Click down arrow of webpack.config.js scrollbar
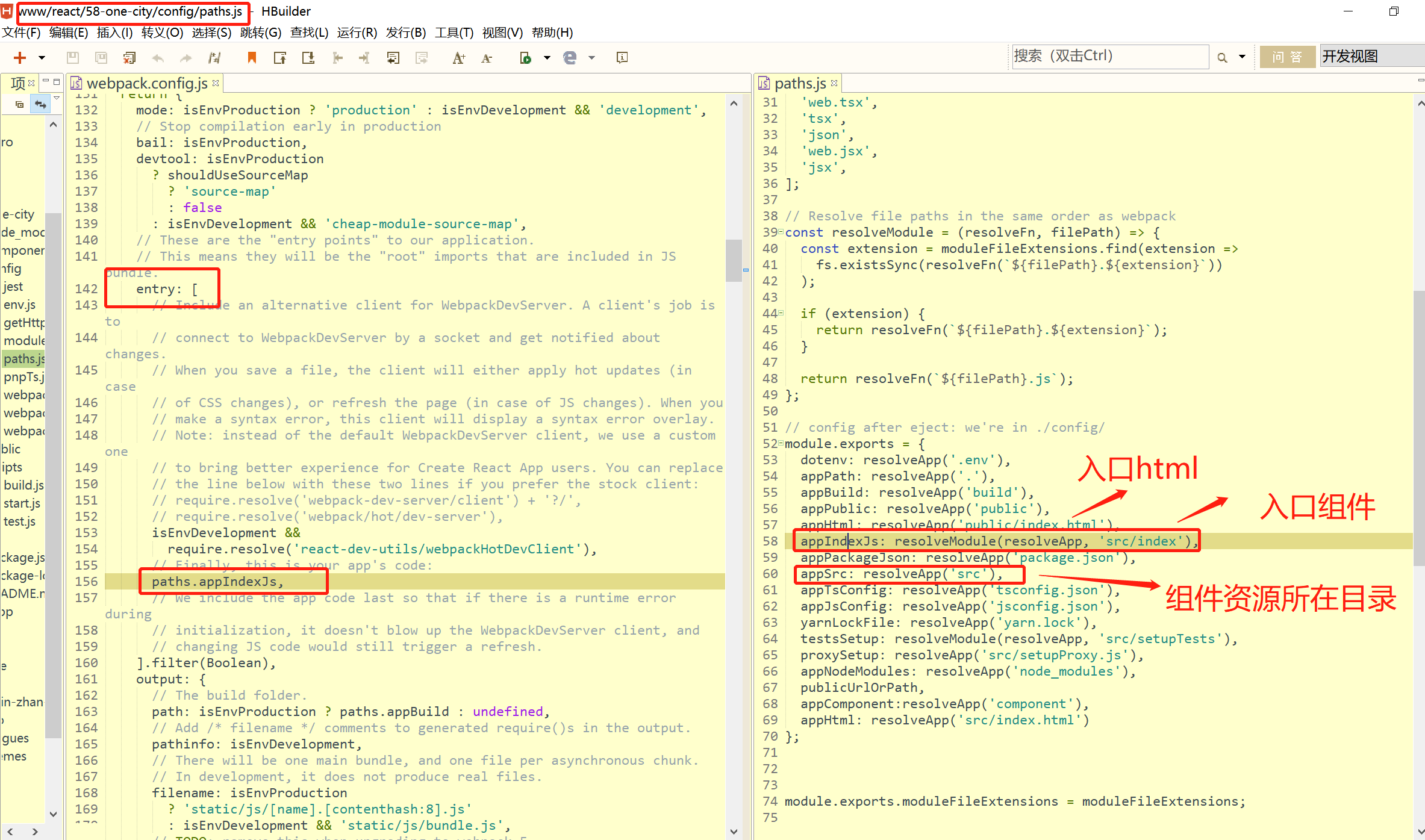The height and width of the screenshot is (840, 1425). point(734,832)
